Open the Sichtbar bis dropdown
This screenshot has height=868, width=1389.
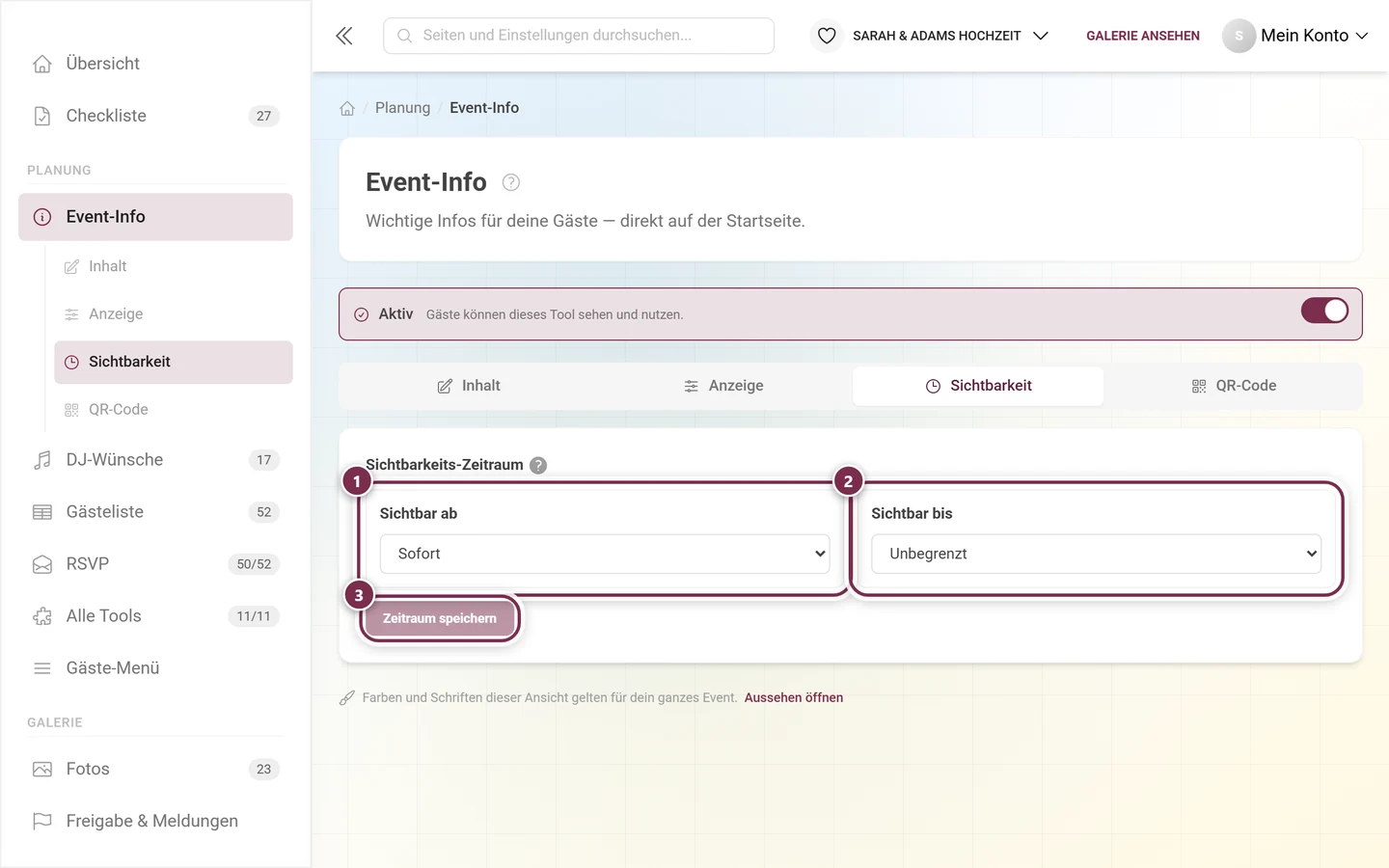coord(1096,554)
